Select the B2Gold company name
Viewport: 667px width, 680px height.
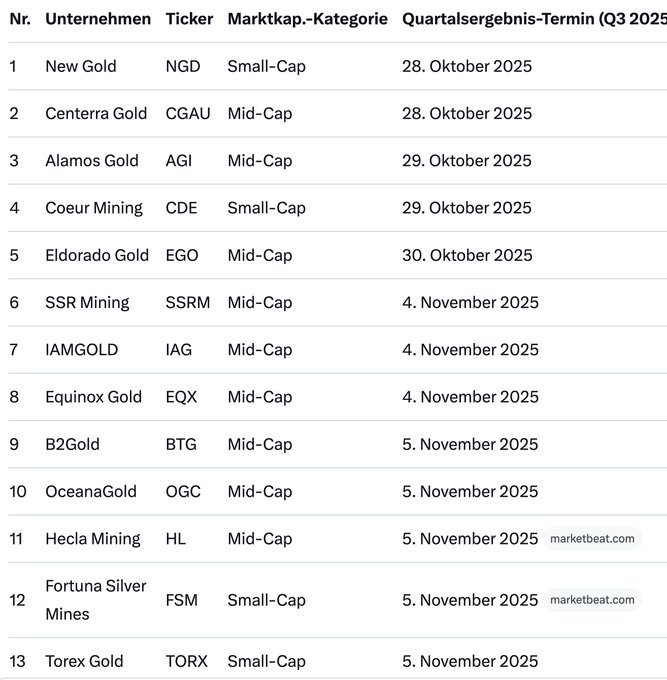click(73, 444)
